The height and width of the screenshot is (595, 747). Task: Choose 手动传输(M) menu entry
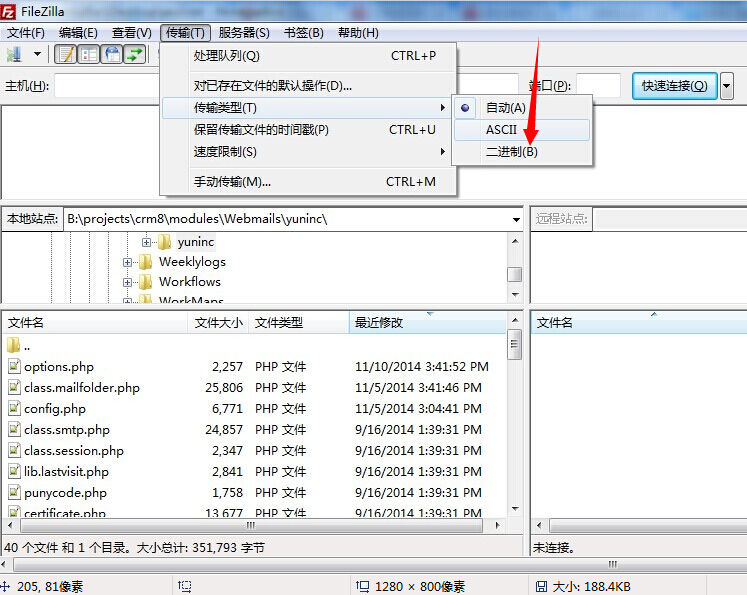[308, 182]
